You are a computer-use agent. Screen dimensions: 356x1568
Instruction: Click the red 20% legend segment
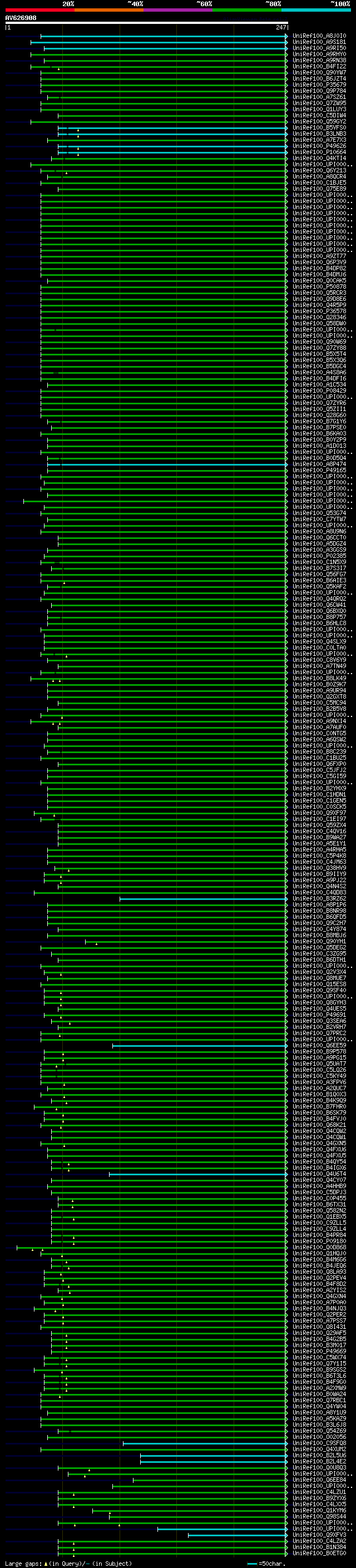click(x=39, y=10)
